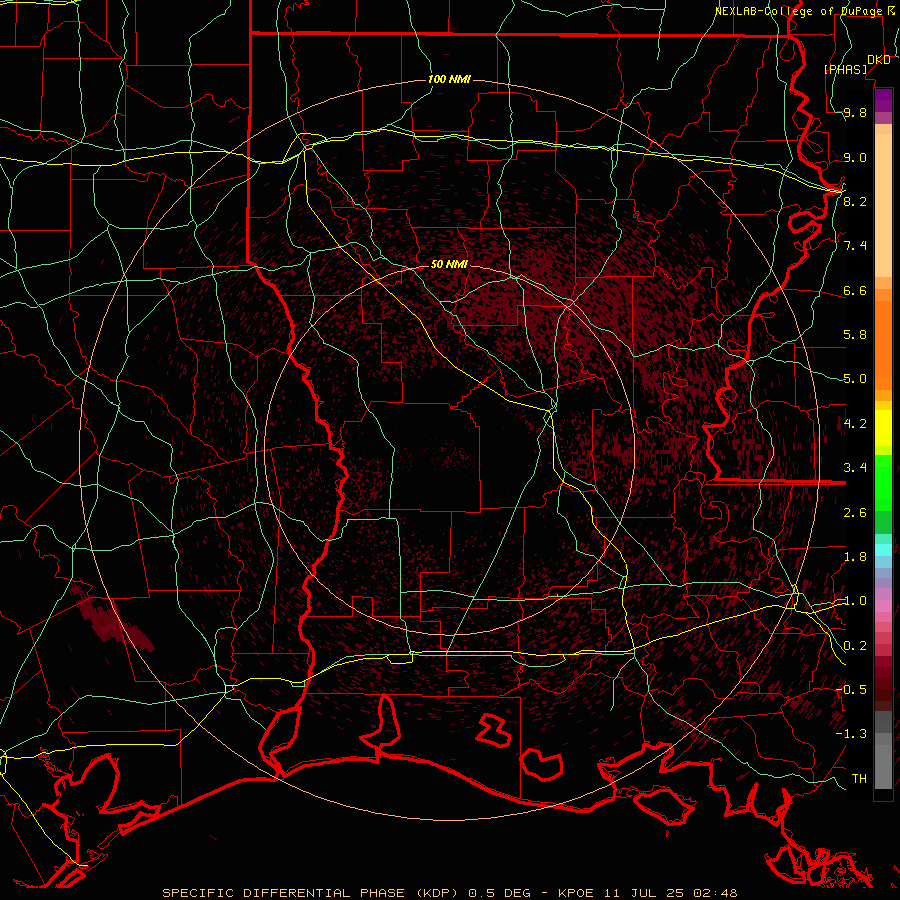This screenshot has height=900, width=900.
Task: Click the 0.2 legend value
Action: pos(855,646)
